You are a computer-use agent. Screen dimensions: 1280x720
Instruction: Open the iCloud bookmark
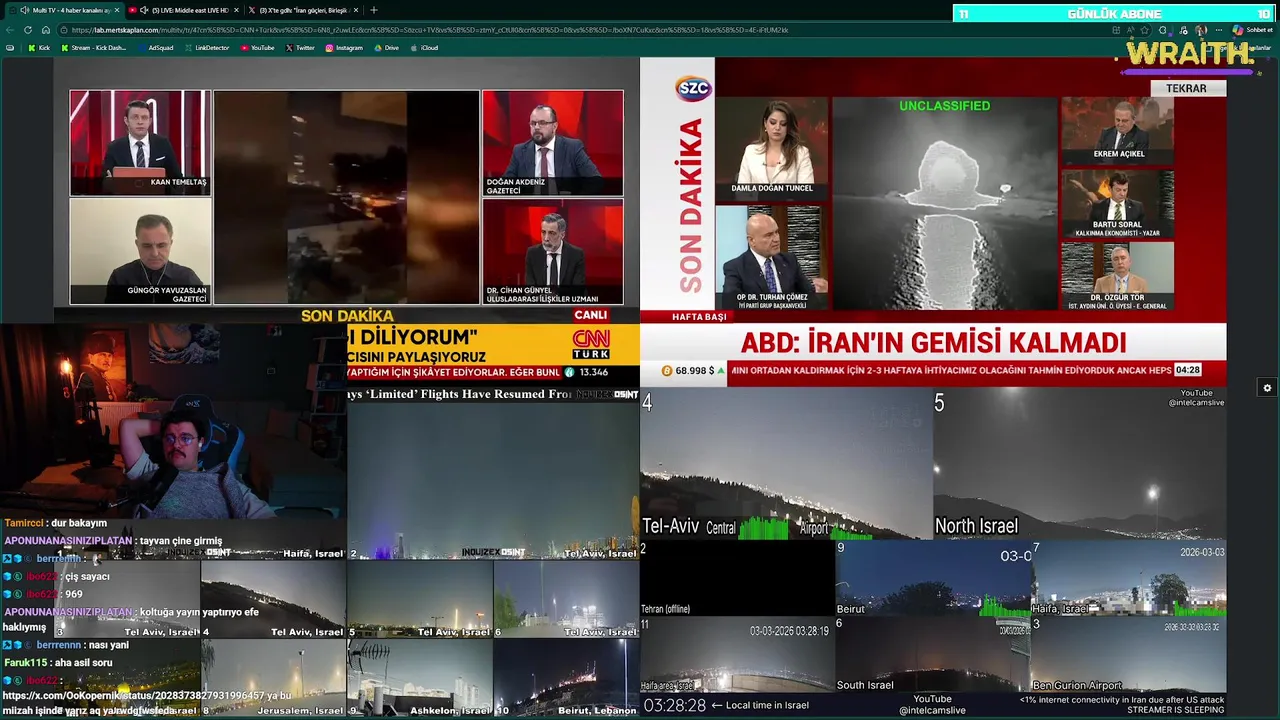[x=424, y=48]
